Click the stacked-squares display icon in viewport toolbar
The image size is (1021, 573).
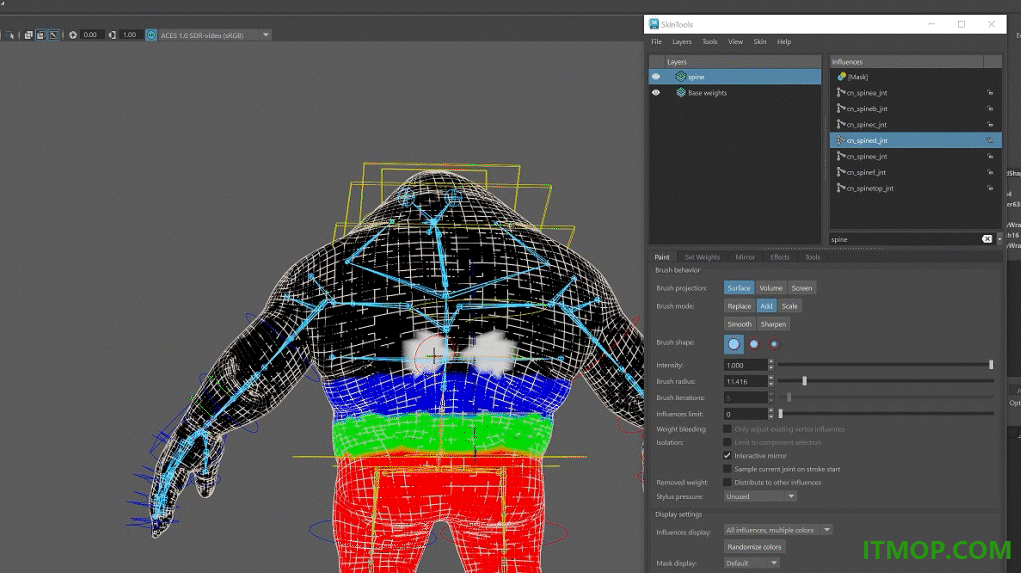click(29, 35)
